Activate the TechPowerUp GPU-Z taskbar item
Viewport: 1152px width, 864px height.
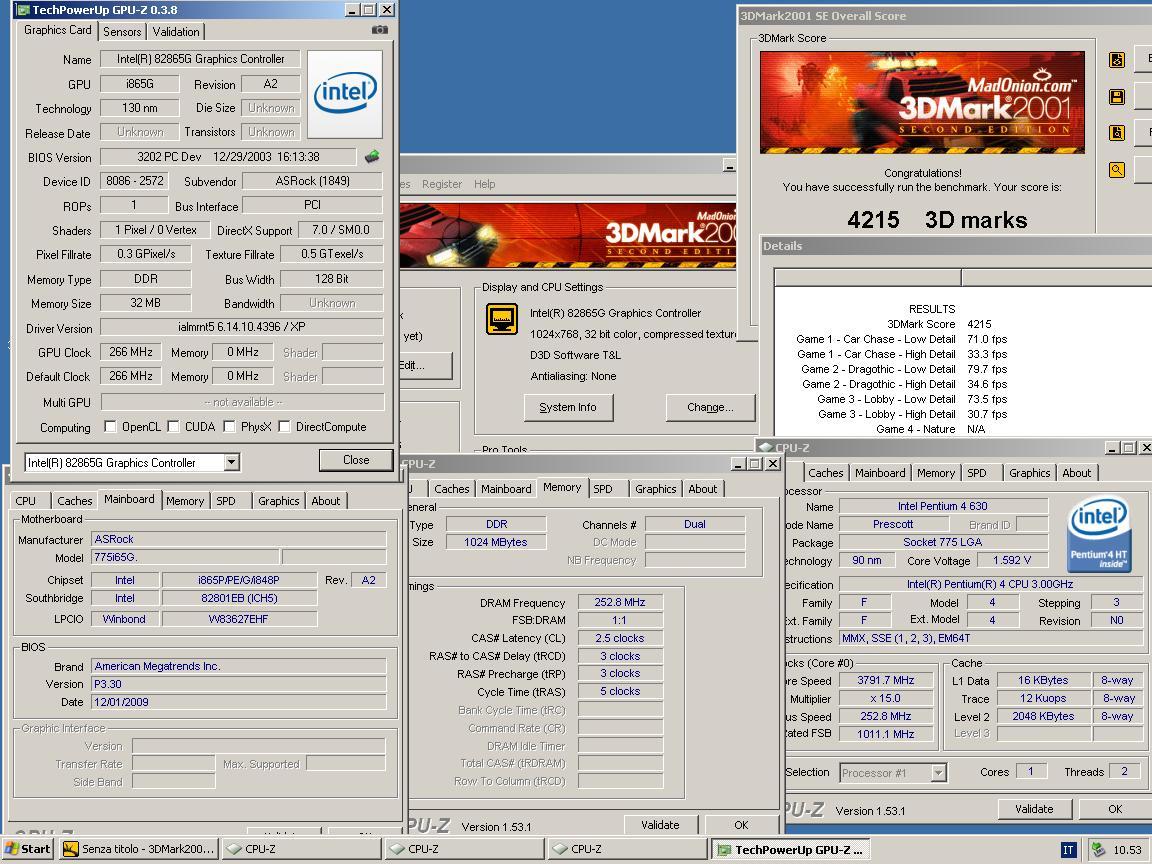792,849
